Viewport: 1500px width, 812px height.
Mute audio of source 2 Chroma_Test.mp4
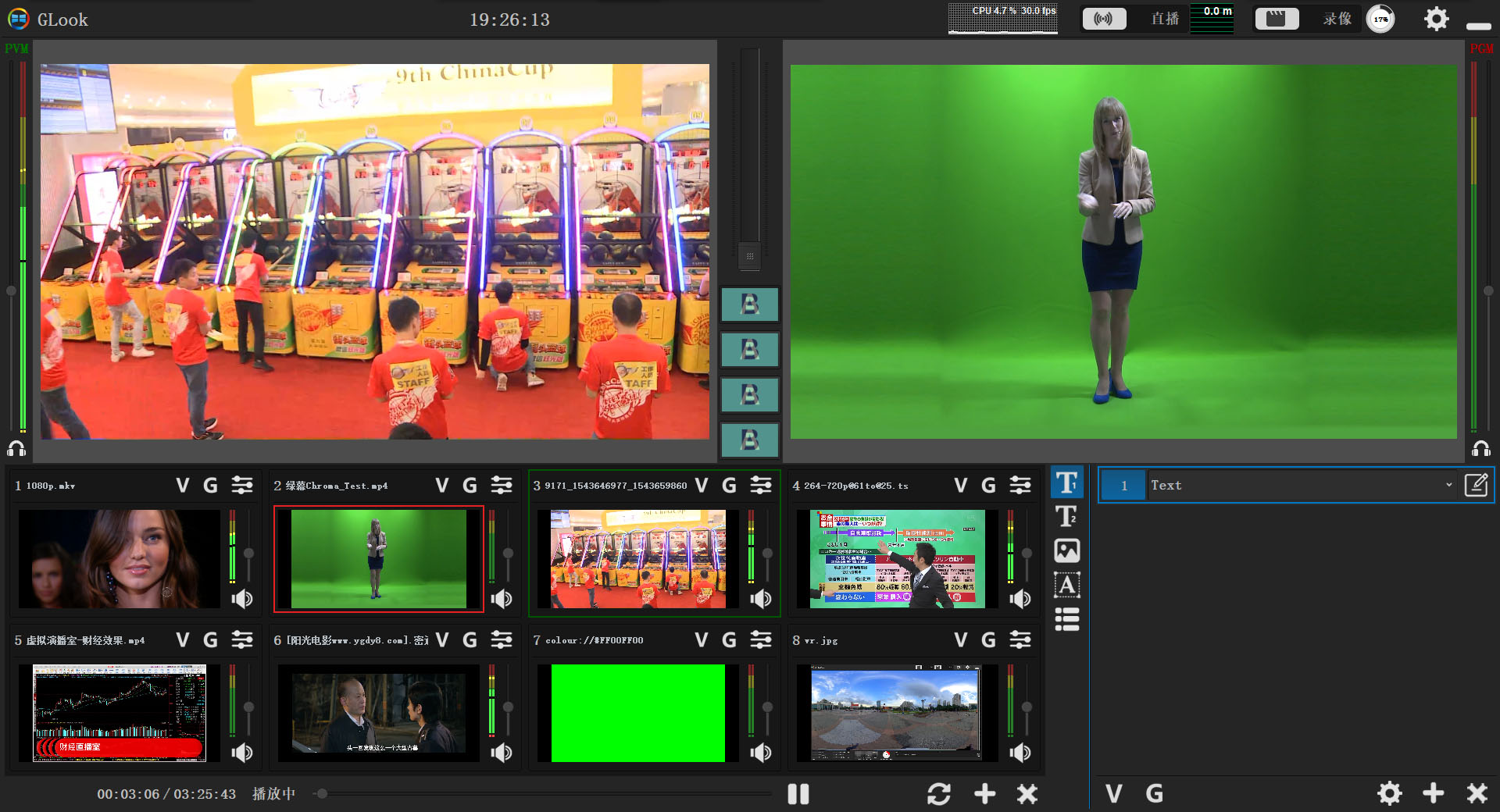pos(502,599)
